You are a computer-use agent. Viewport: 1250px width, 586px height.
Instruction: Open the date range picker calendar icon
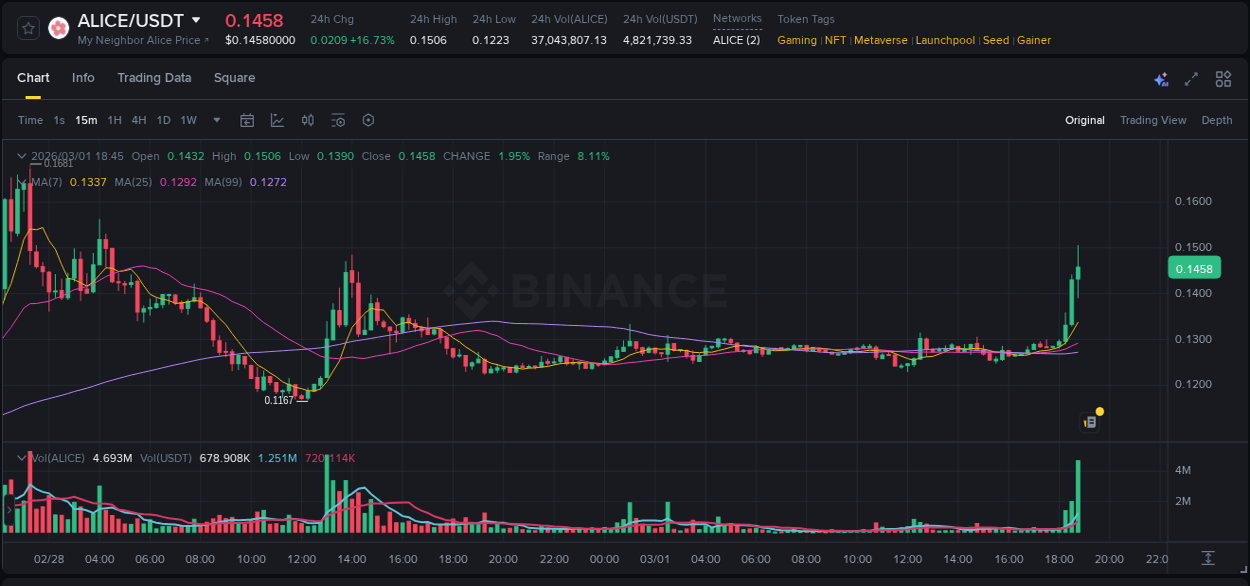[247, 120]
